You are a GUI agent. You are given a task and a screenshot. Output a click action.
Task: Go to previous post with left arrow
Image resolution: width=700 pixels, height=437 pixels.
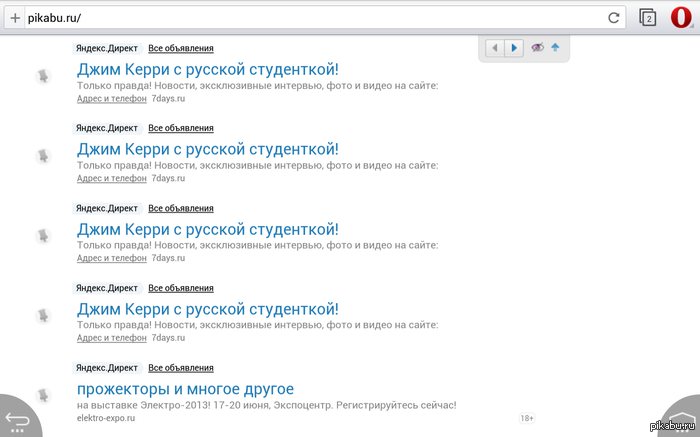(495, 48)
